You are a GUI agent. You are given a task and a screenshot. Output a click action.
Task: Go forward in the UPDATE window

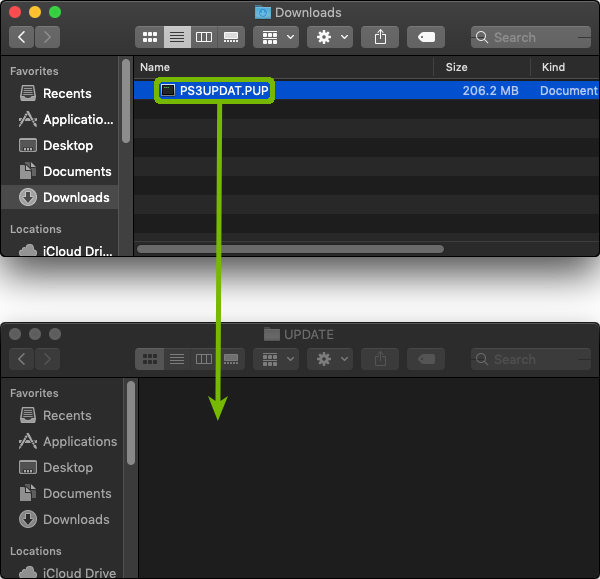tap(47, 359)
